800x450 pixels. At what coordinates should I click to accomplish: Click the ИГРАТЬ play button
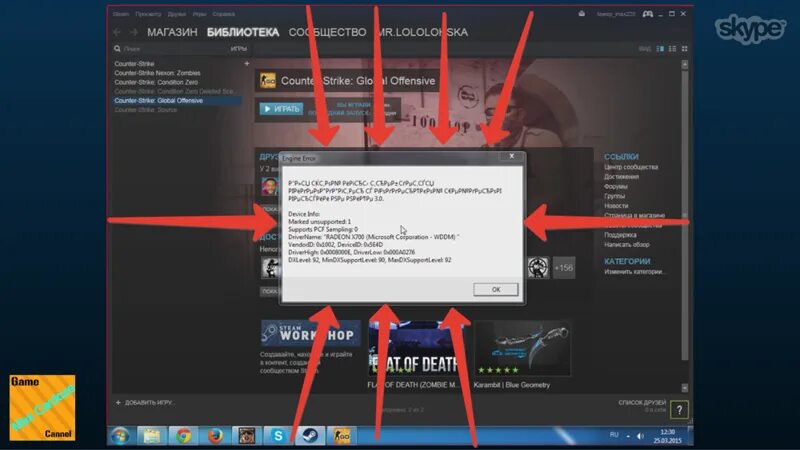click(281, 109)
